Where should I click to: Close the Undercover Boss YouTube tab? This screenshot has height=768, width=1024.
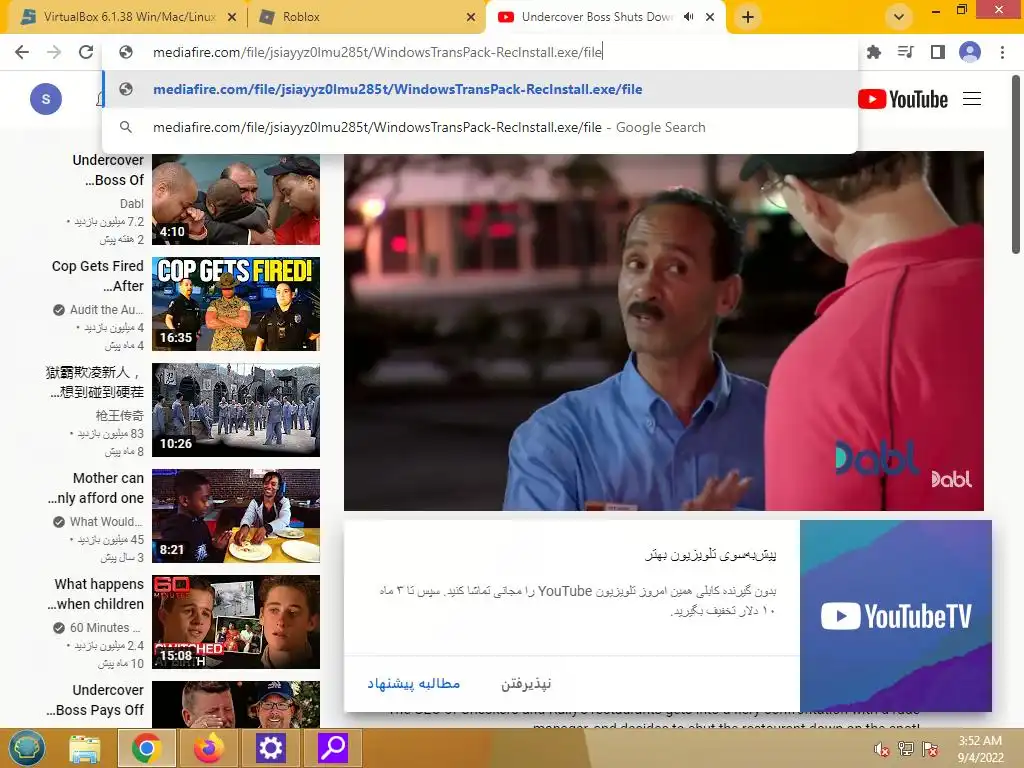coord(710,17)
